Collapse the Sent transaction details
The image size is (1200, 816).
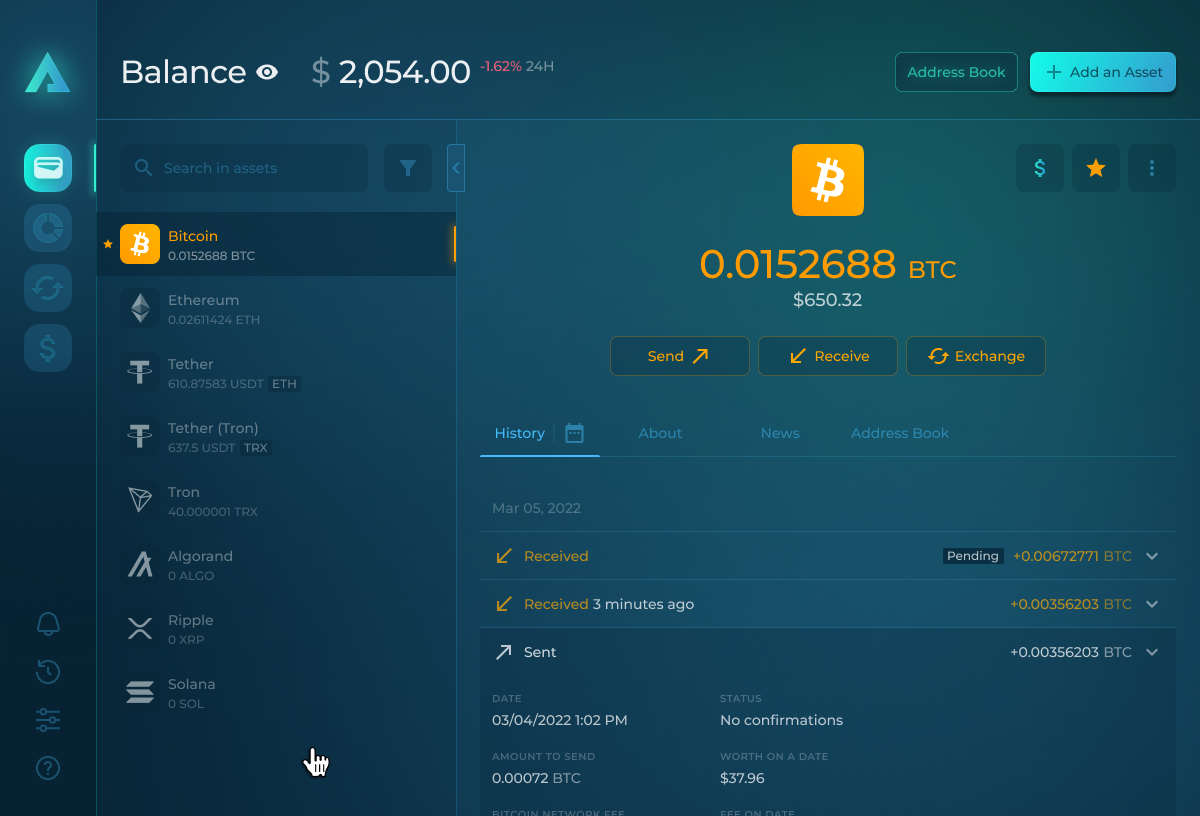coord(1152,652)
